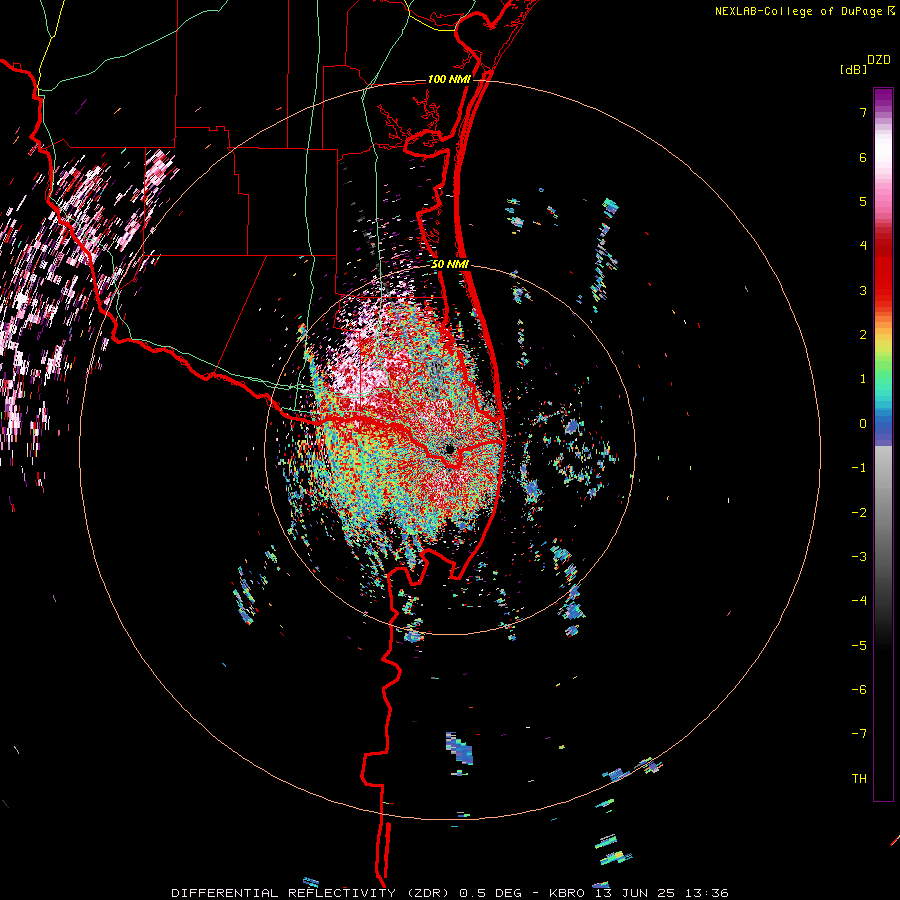Select the -7 value on the dB scale

point(859,734)
